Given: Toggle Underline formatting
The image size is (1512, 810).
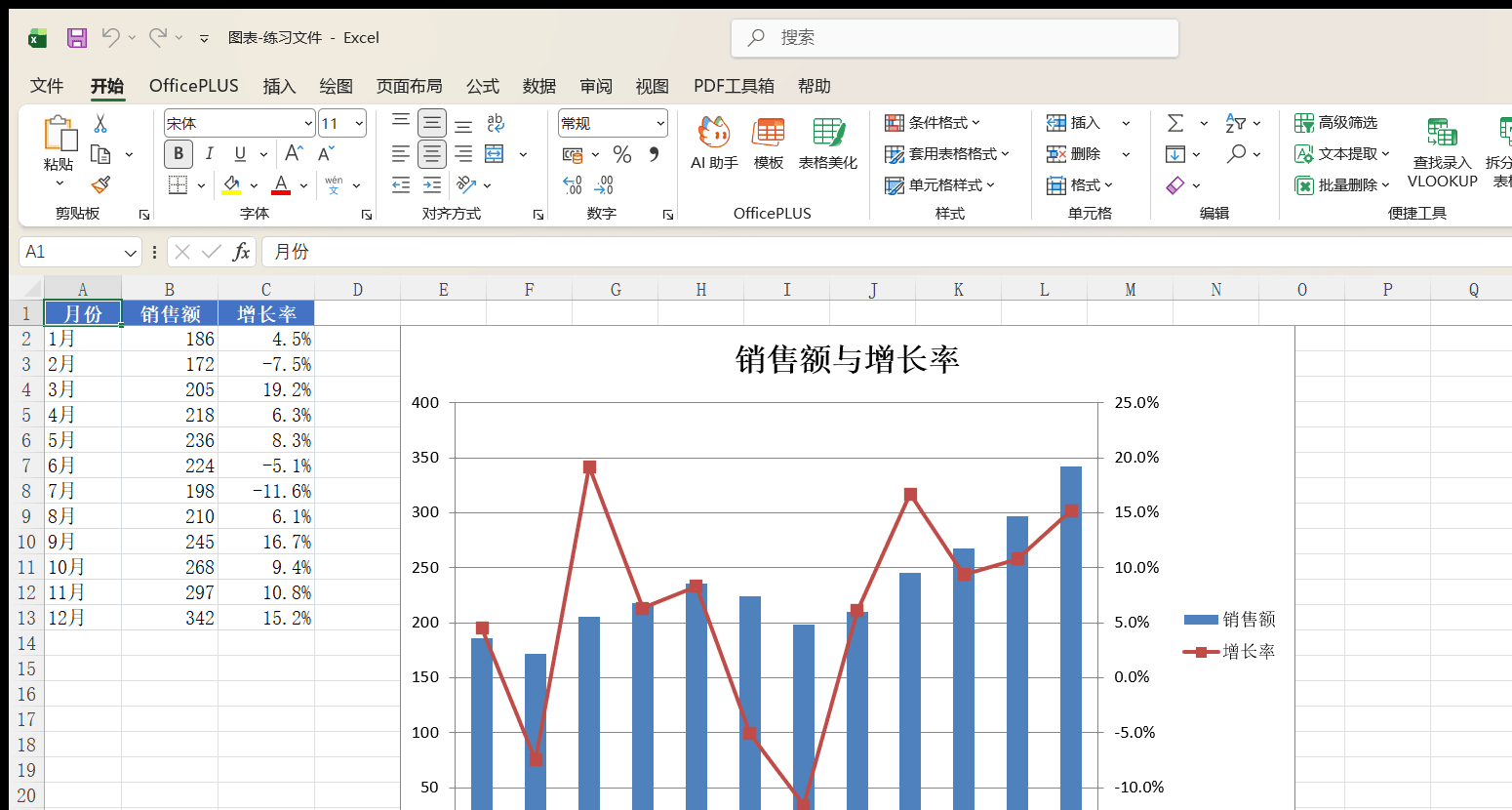Looking at the screenshot, I should point(239,153).
